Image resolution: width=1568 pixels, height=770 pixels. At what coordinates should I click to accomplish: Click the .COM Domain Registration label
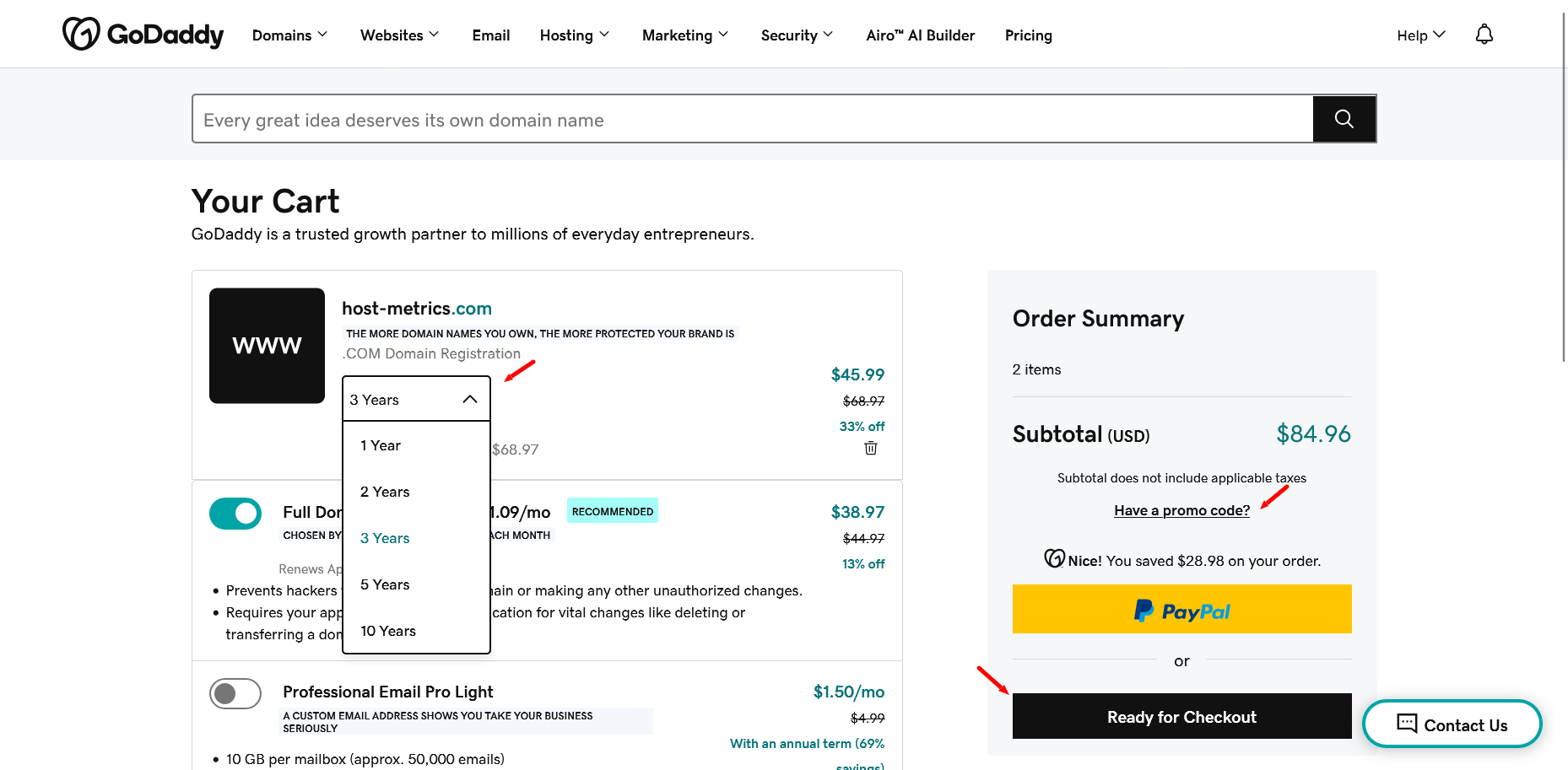tap(431, 353)
